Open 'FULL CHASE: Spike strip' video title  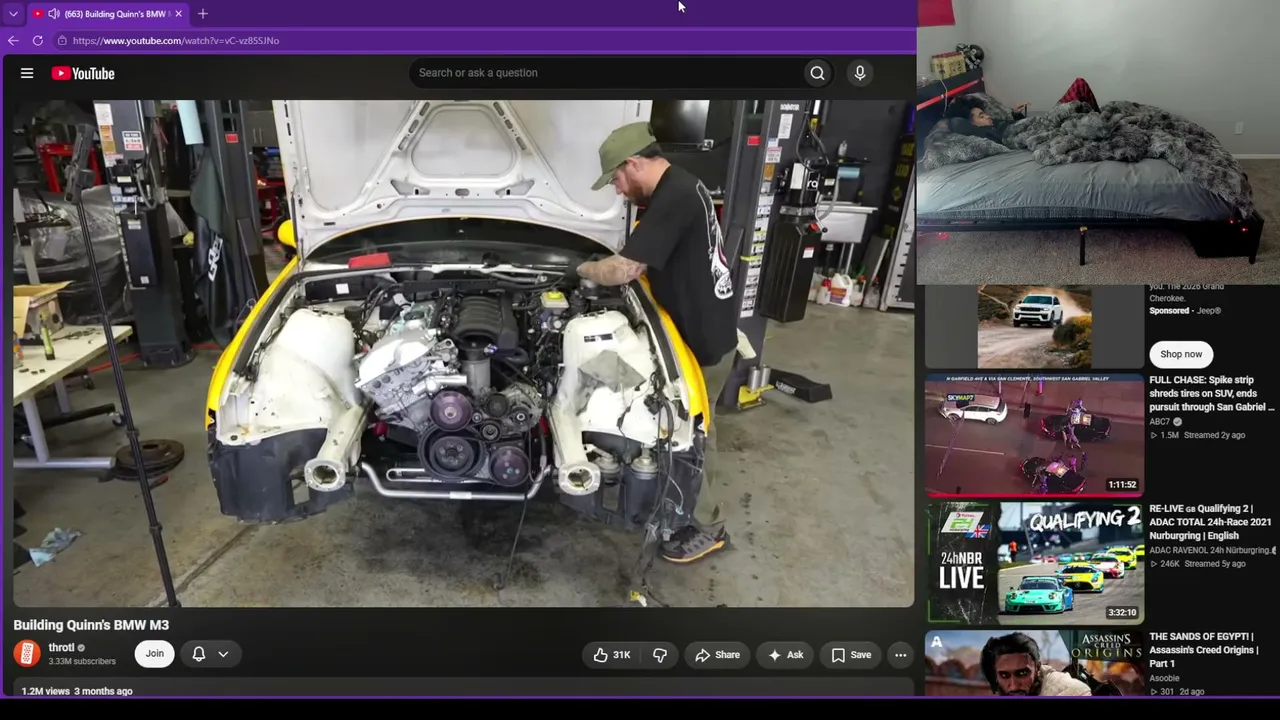pos(1212,394)
